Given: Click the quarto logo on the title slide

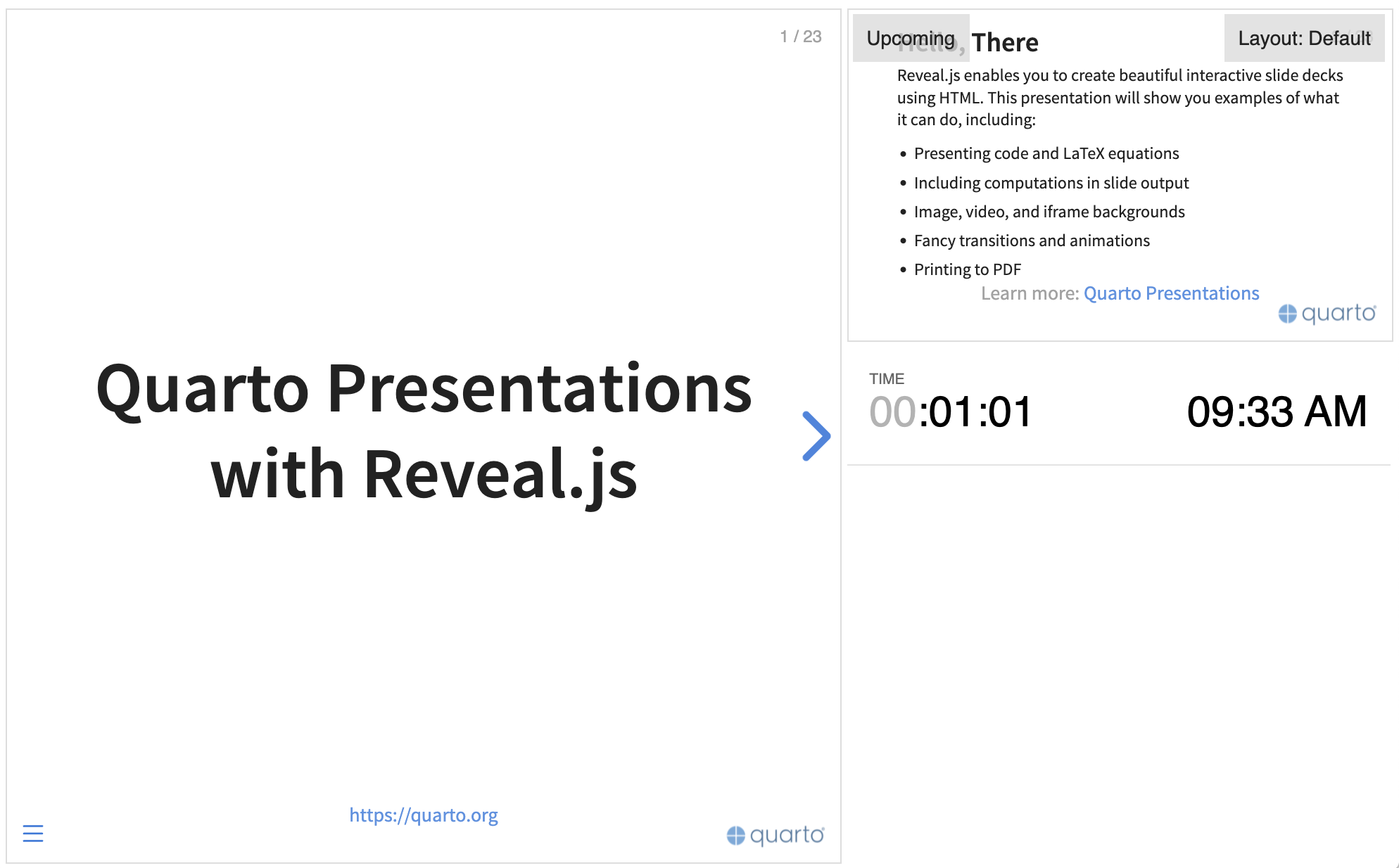Looking at the screenshot, I should click(x=774, y=836).
